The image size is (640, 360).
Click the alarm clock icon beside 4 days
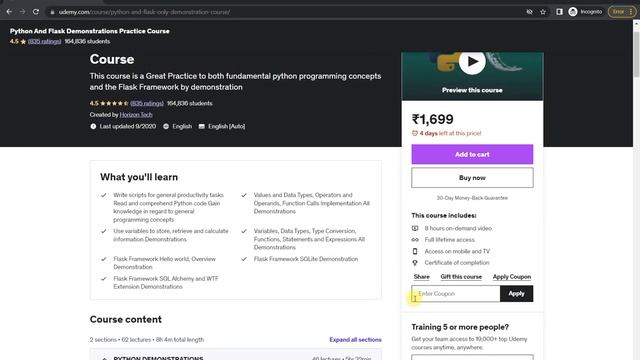point(415,133)
